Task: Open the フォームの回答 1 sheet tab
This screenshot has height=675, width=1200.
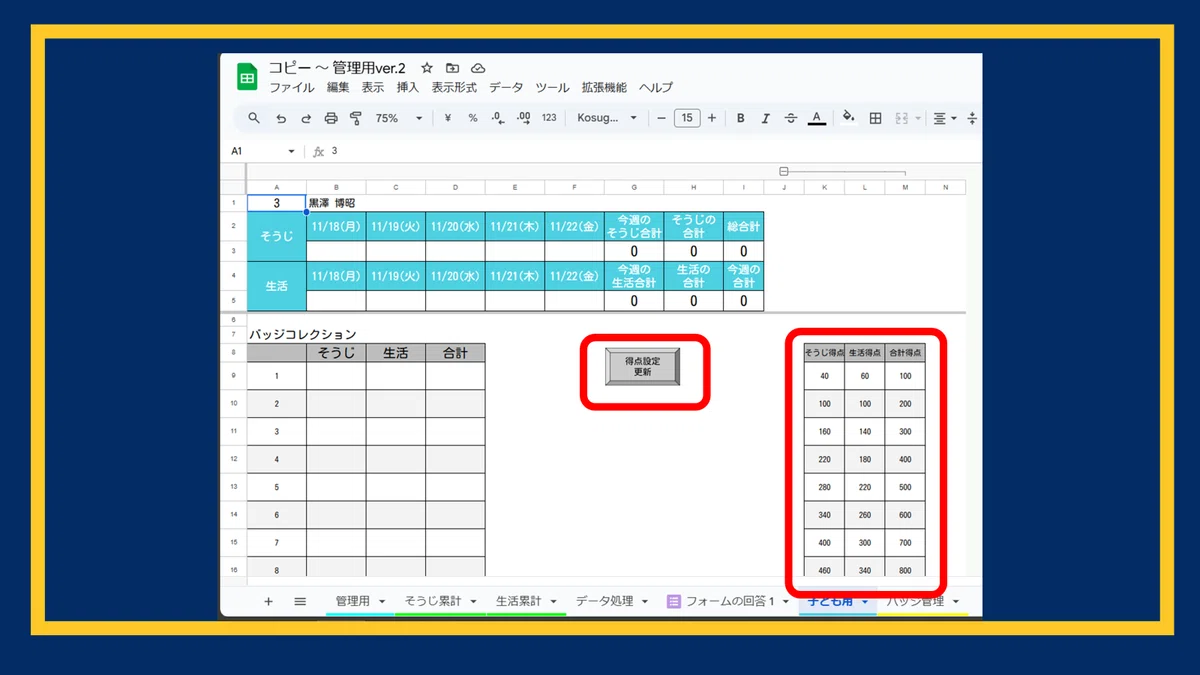Action: click(x=730, y=601)
